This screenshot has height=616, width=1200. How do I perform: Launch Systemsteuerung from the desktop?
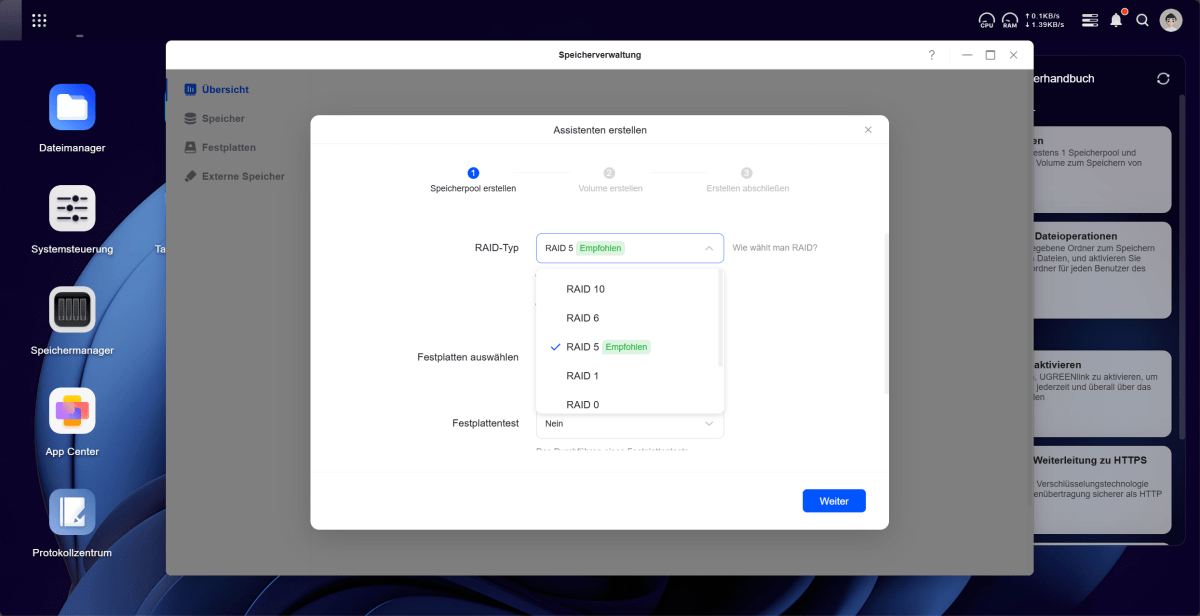tap(72, 220)
